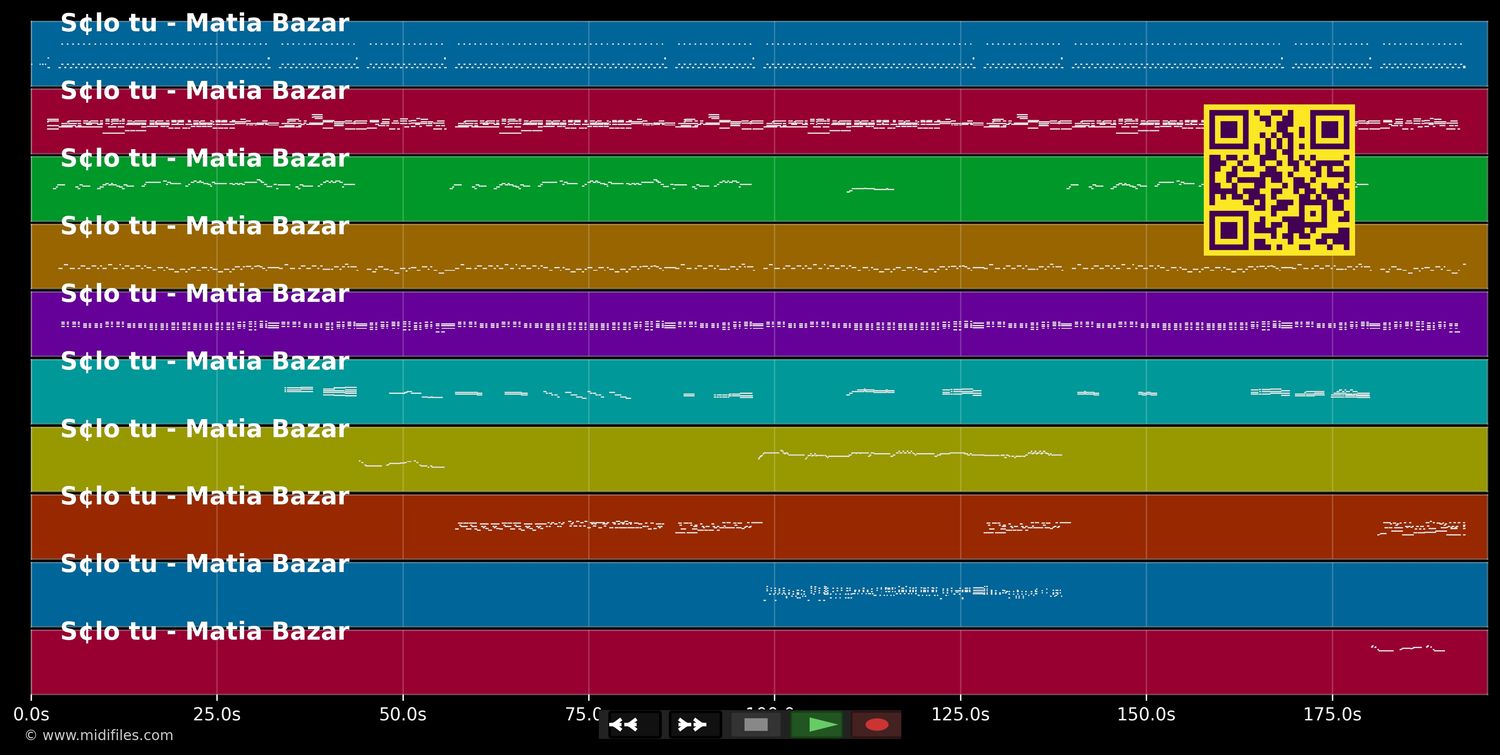
Task: Select the teal track's title label
Action: (x=205, y=362)
